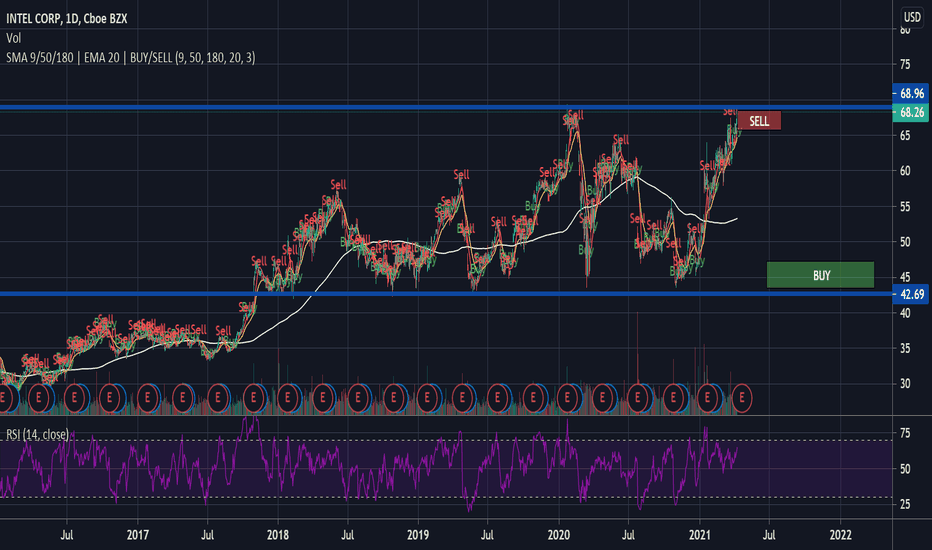The height and width of the screenshot is (550, 932).
Task: Select the lower blue horizontal support line
Action: (446, 294)
